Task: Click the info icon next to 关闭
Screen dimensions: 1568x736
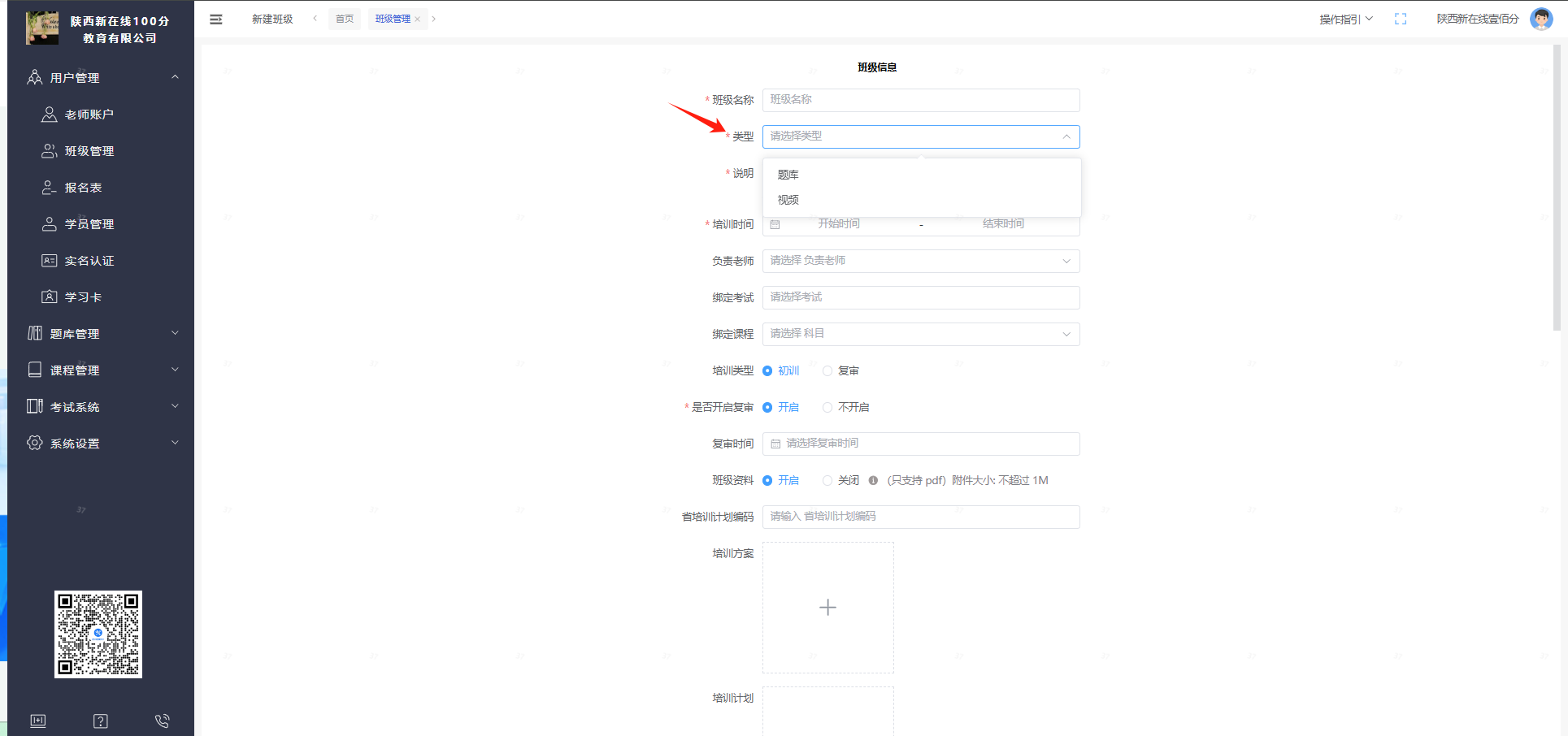Action: pyautogui.click(x=873, y=480)
